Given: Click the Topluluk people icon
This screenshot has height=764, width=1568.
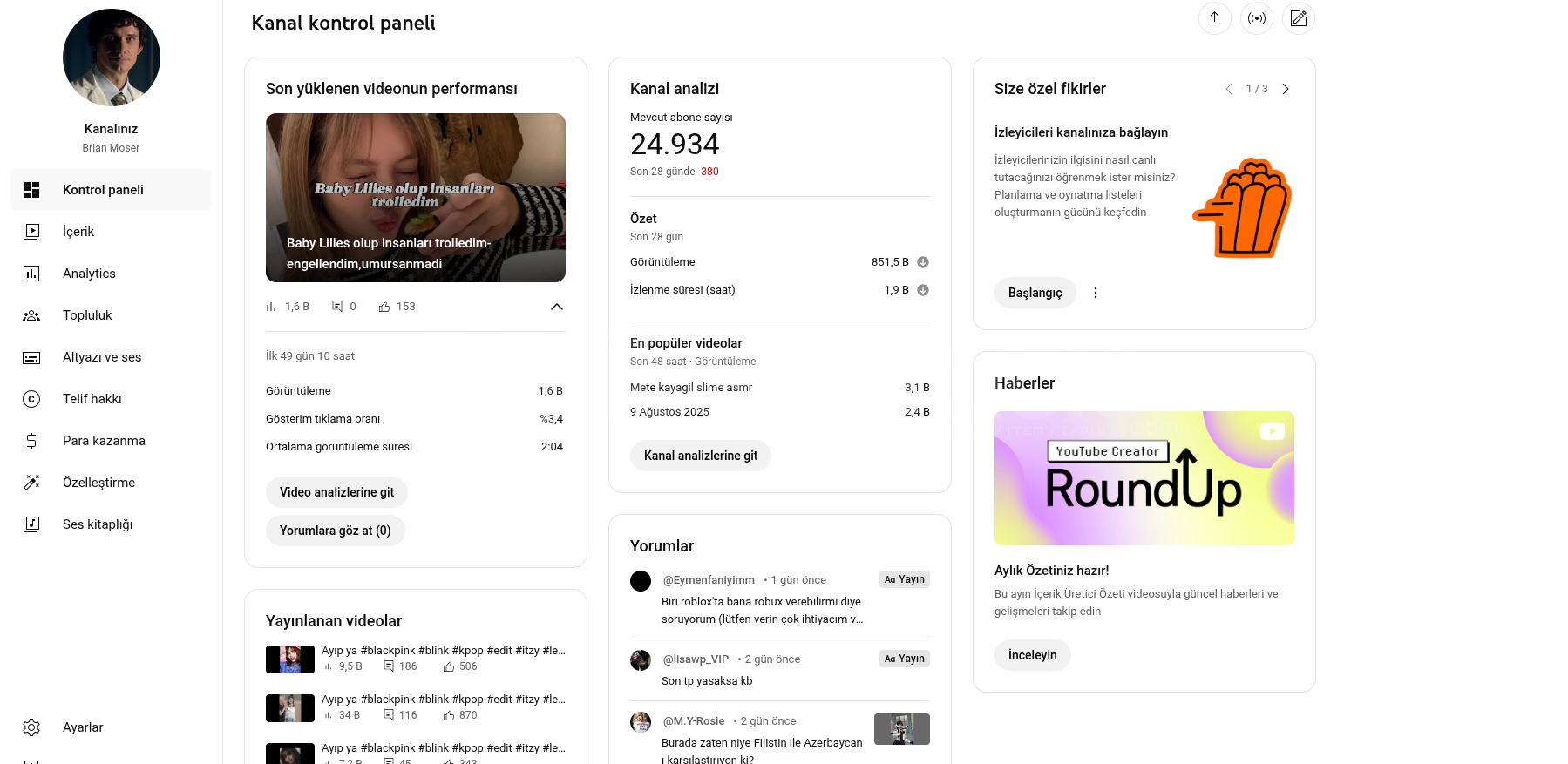Looking at the screenshot, I should tap(31, 315).
